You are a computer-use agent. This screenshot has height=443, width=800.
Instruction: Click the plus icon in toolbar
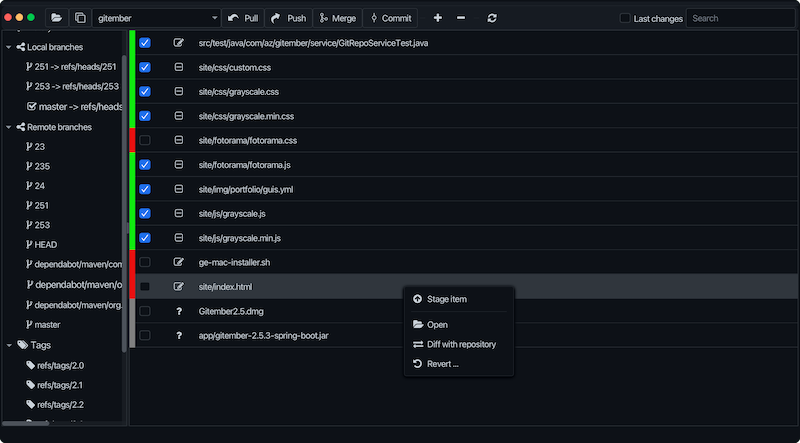pos(437,18)
